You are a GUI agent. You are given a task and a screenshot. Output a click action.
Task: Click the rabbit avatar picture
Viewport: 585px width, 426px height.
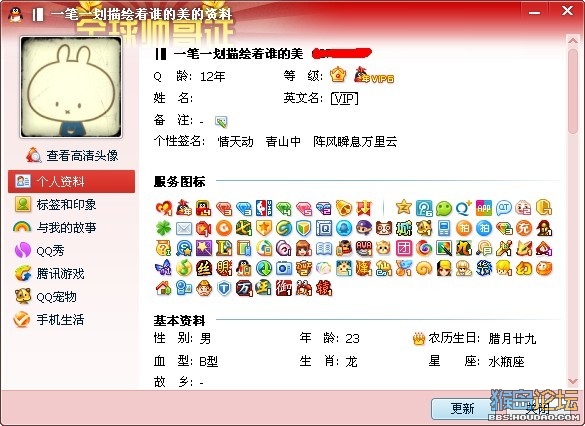point(71,87)
